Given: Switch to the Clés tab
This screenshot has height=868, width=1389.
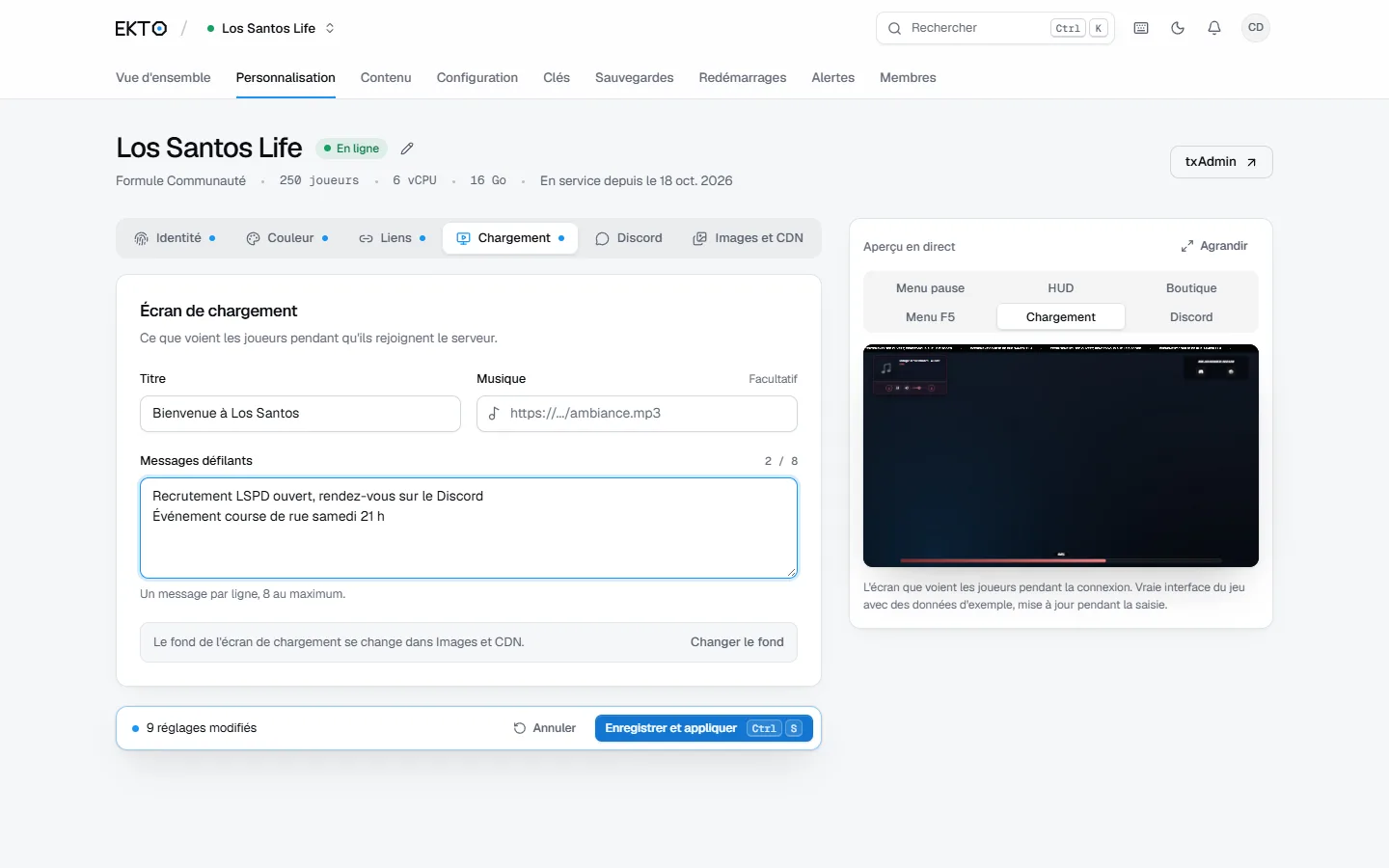Looking at the screenshot, I should point(557,77).
